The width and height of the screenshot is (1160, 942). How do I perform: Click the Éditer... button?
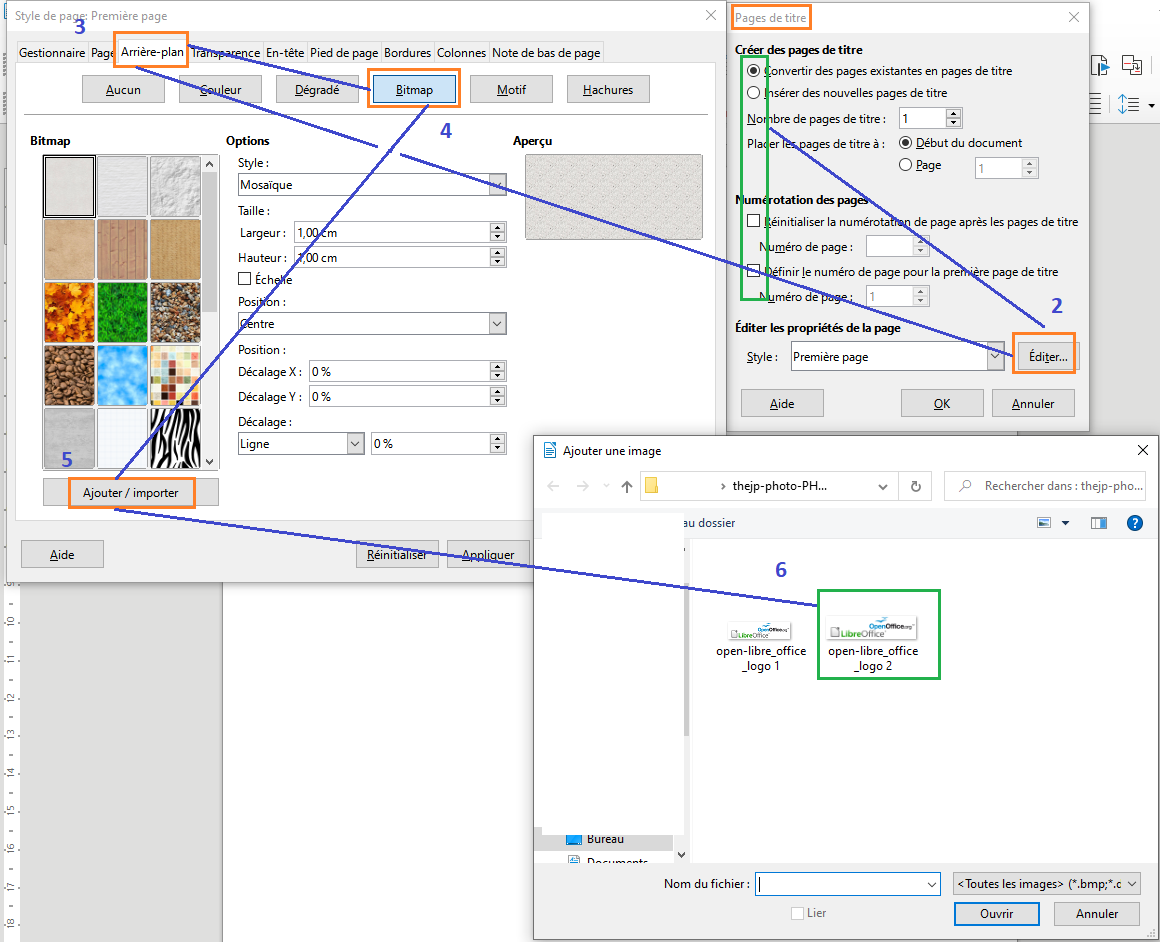click(x=1048, y=356)
